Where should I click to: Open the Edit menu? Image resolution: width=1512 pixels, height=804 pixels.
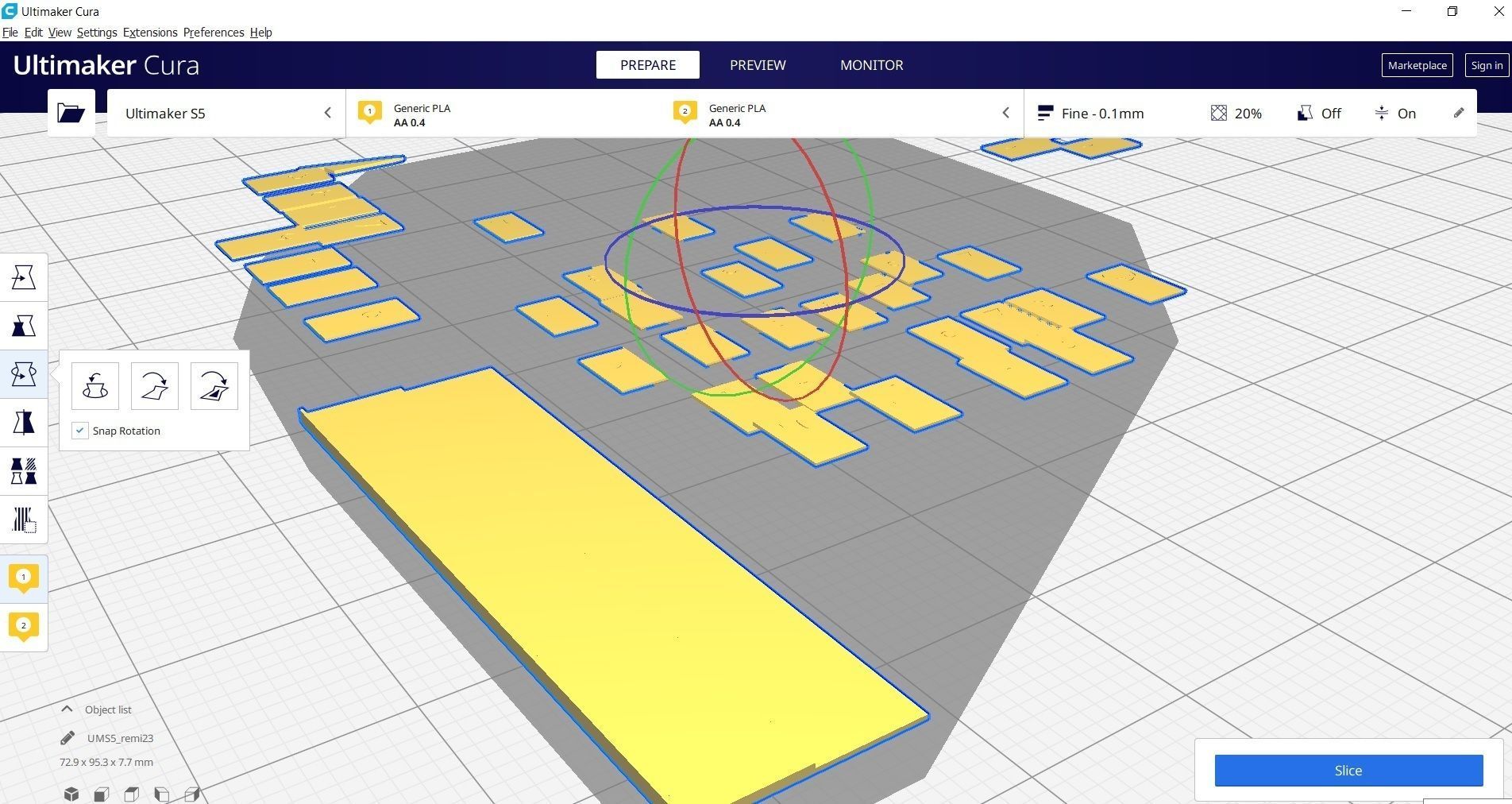[33, 33]
